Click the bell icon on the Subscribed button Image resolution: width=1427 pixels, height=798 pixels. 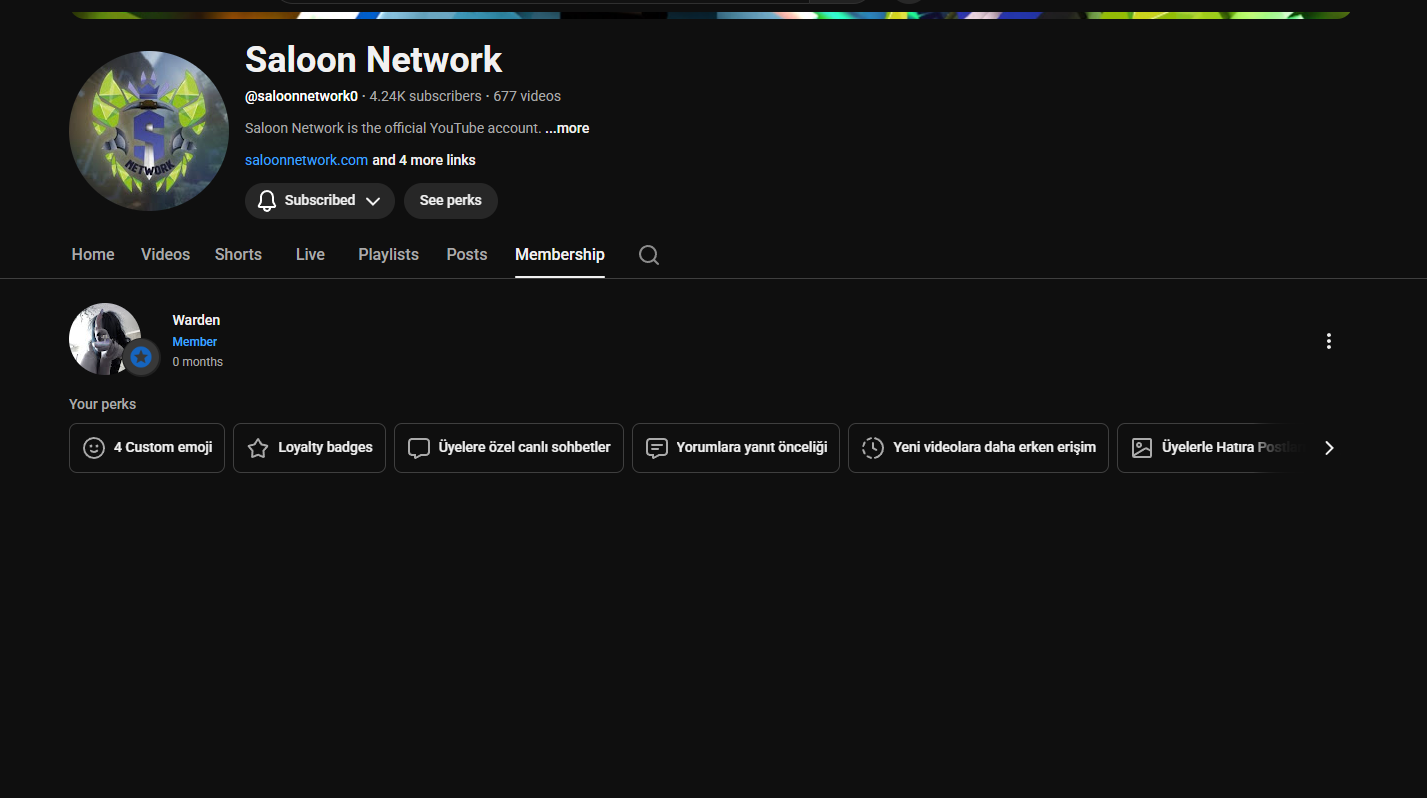pyautogui.click(x=267, y=201)
